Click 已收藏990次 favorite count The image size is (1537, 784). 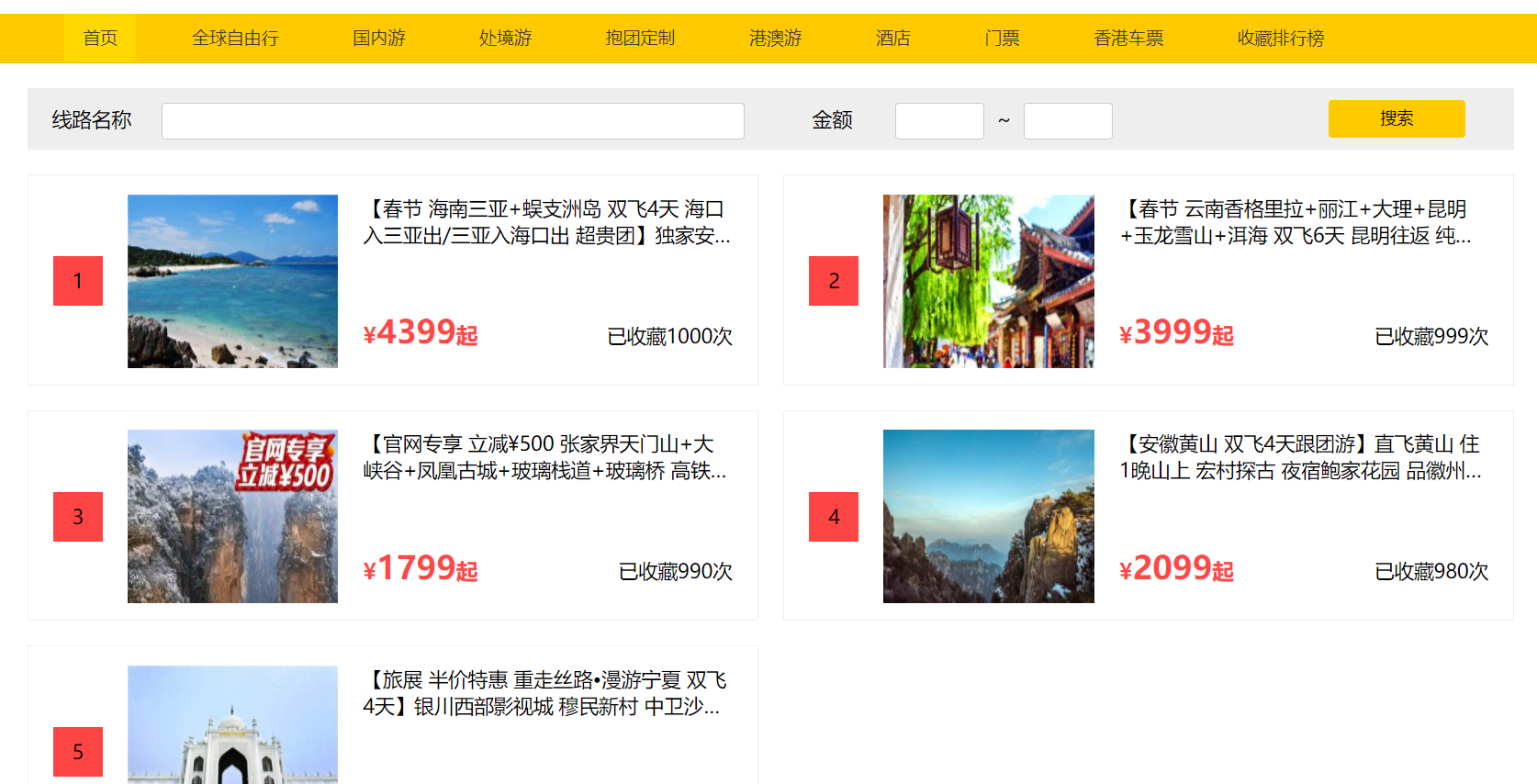(x=676, y=572)
